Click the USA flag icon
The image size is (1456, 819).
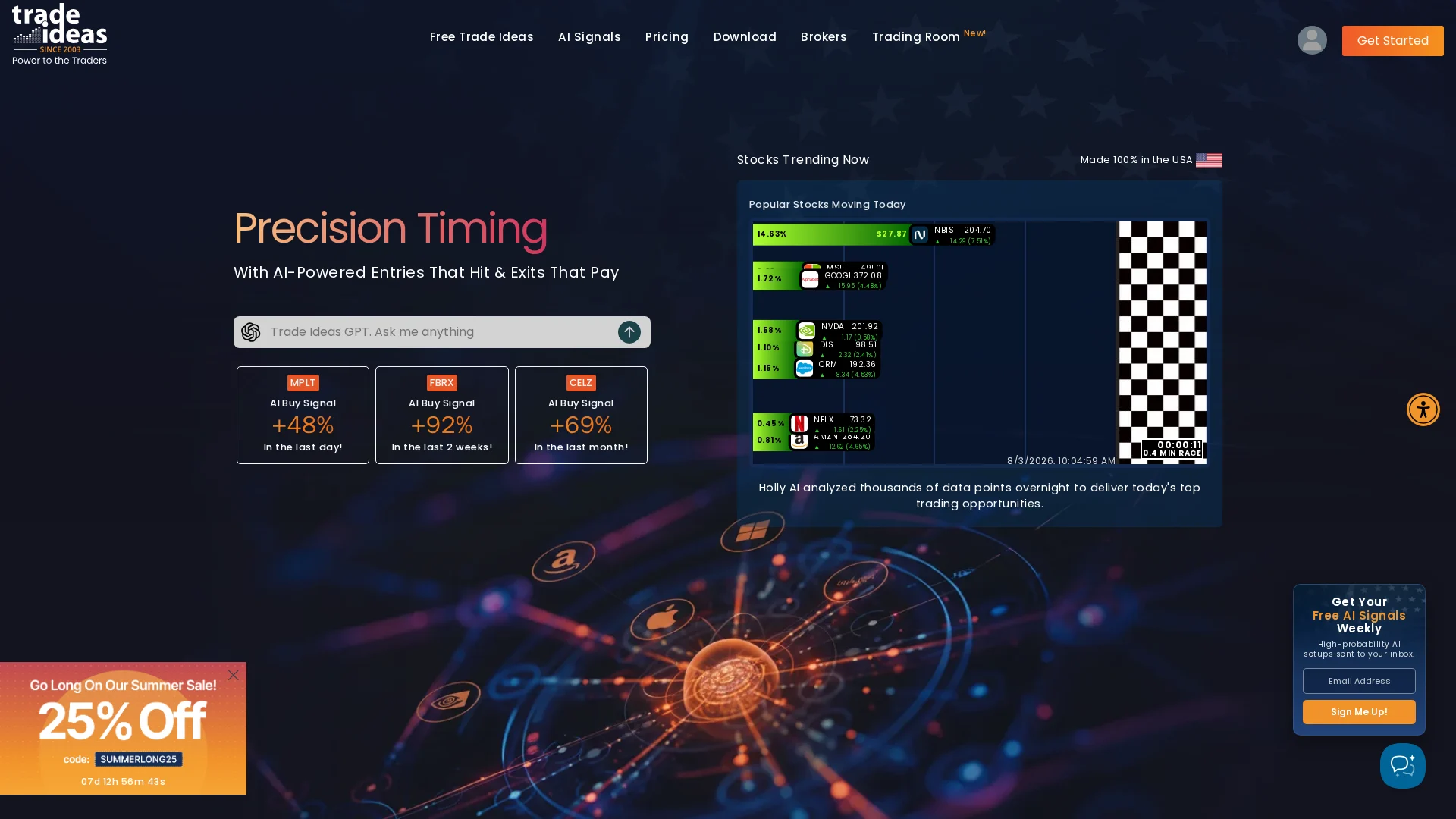[1209, 160]
